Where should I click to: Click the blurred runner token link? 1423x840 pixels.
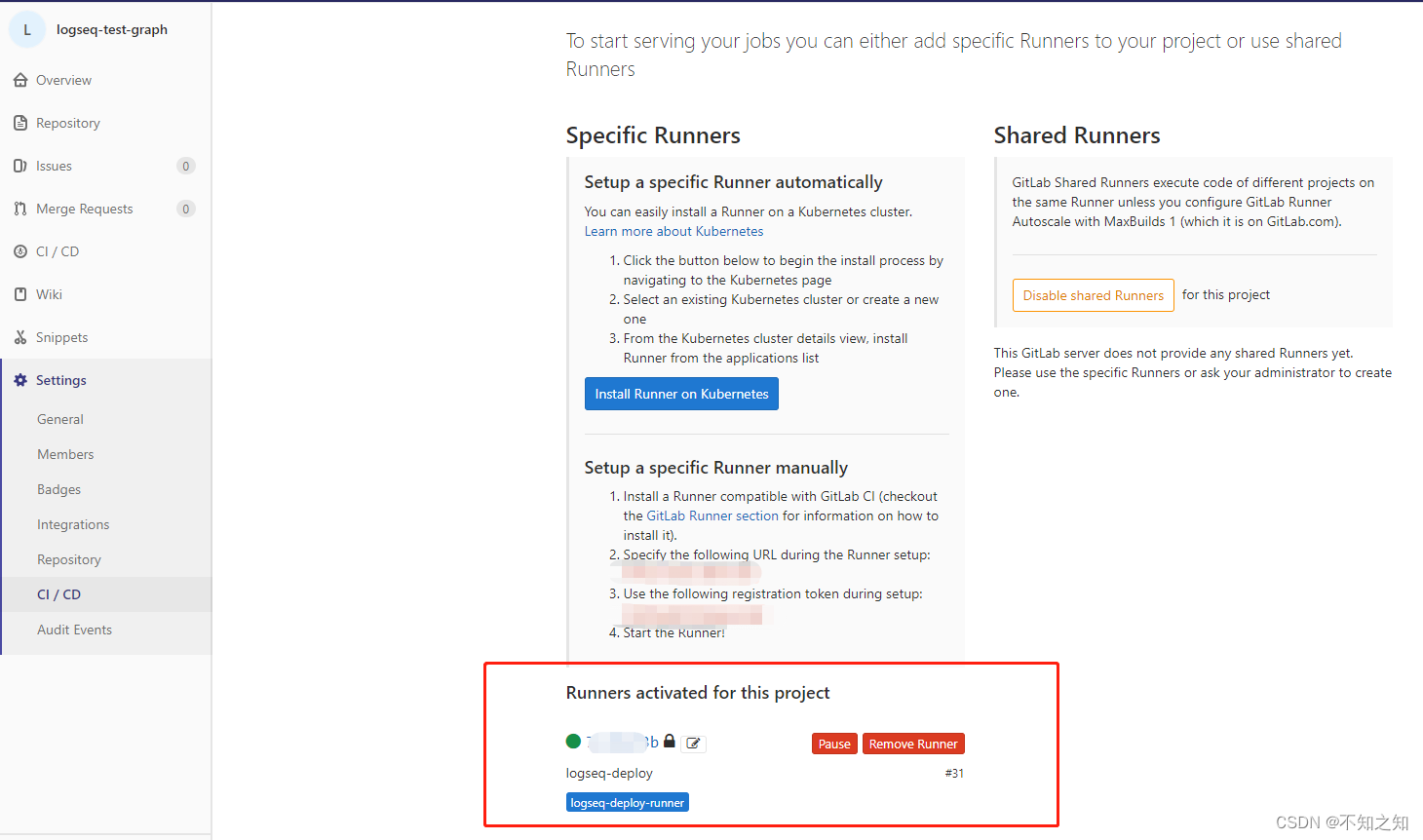(622, 742)
